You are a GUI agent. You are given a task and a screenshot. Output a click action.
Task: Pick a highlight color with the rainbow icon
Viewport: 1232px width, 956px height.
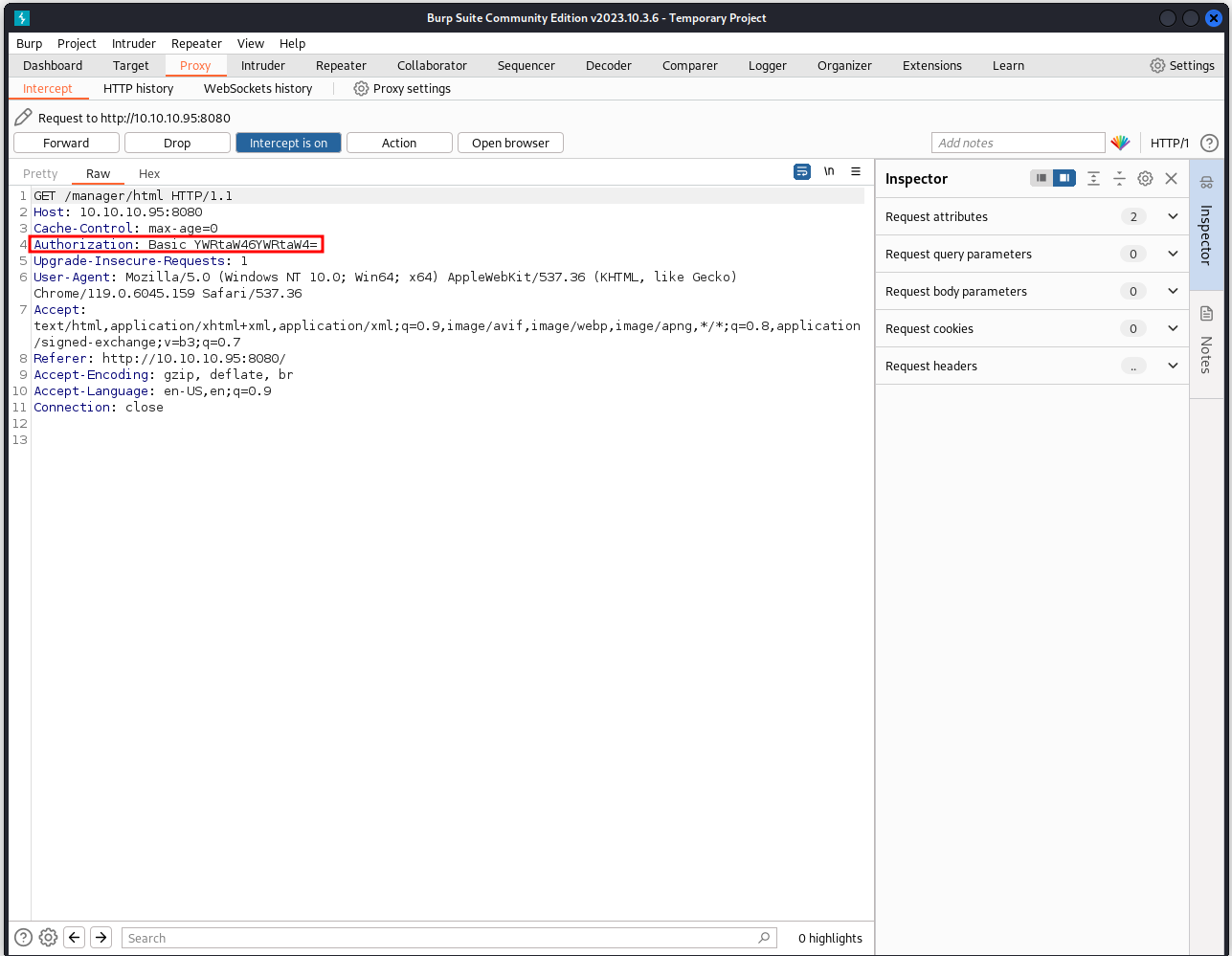tap(1120, 143)
